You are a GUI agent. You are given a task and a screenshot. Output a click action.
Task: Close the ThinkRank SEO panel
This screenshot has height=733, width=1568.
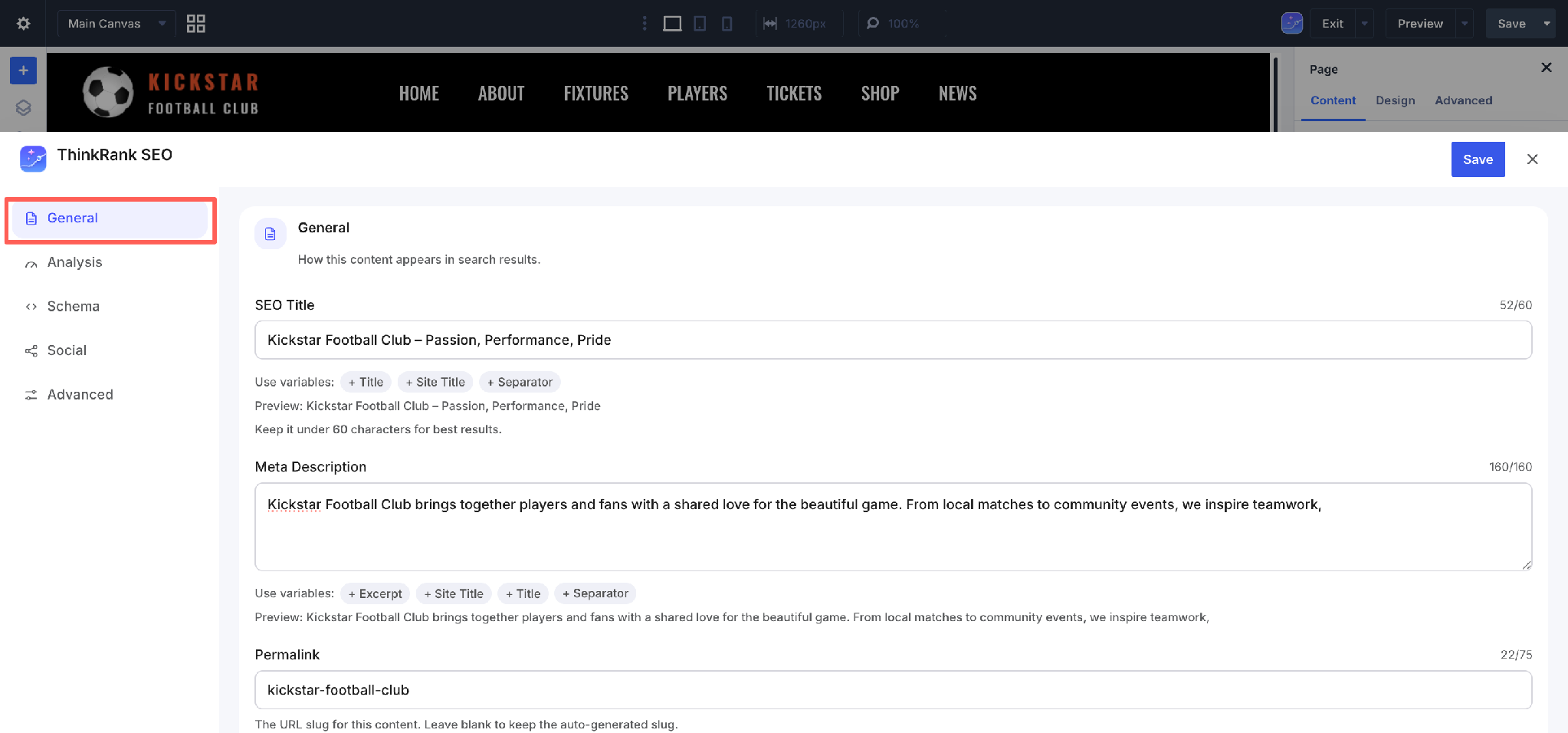tap(1533, 159)
